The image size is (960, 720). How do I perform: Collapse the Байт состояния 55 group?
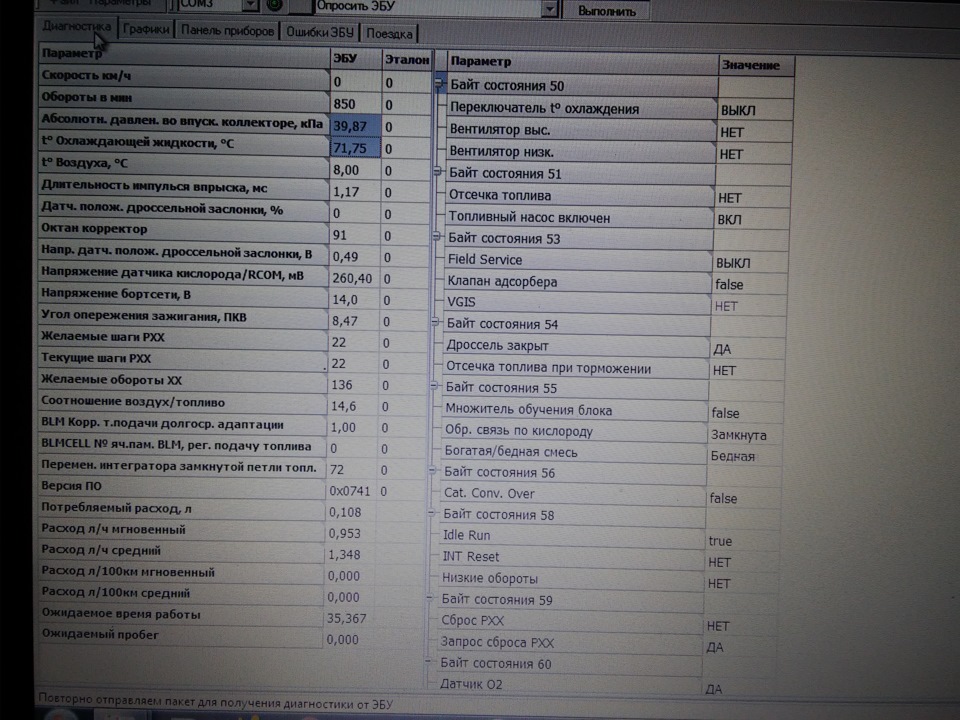434,386
